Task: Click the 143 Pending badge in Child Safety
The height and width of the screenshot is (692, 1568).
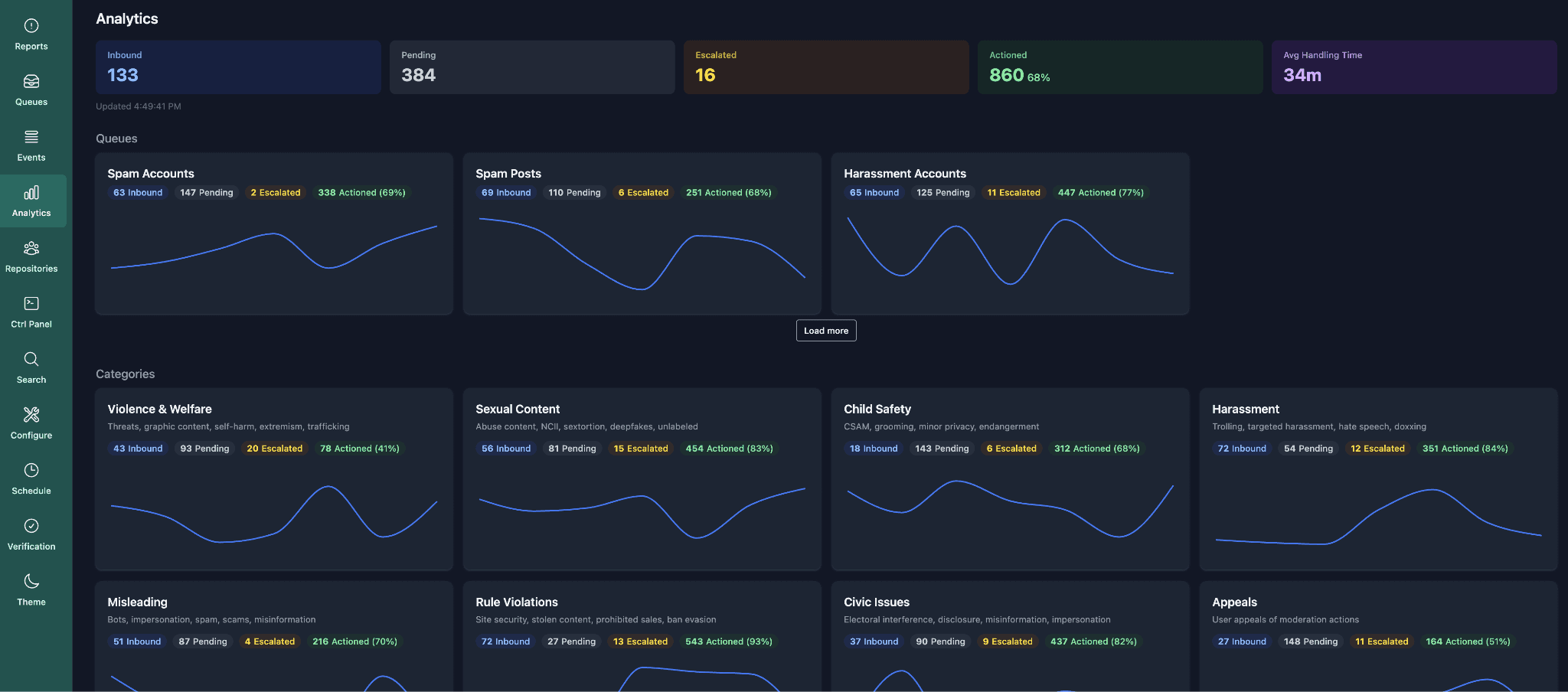Action: [942, 449]
